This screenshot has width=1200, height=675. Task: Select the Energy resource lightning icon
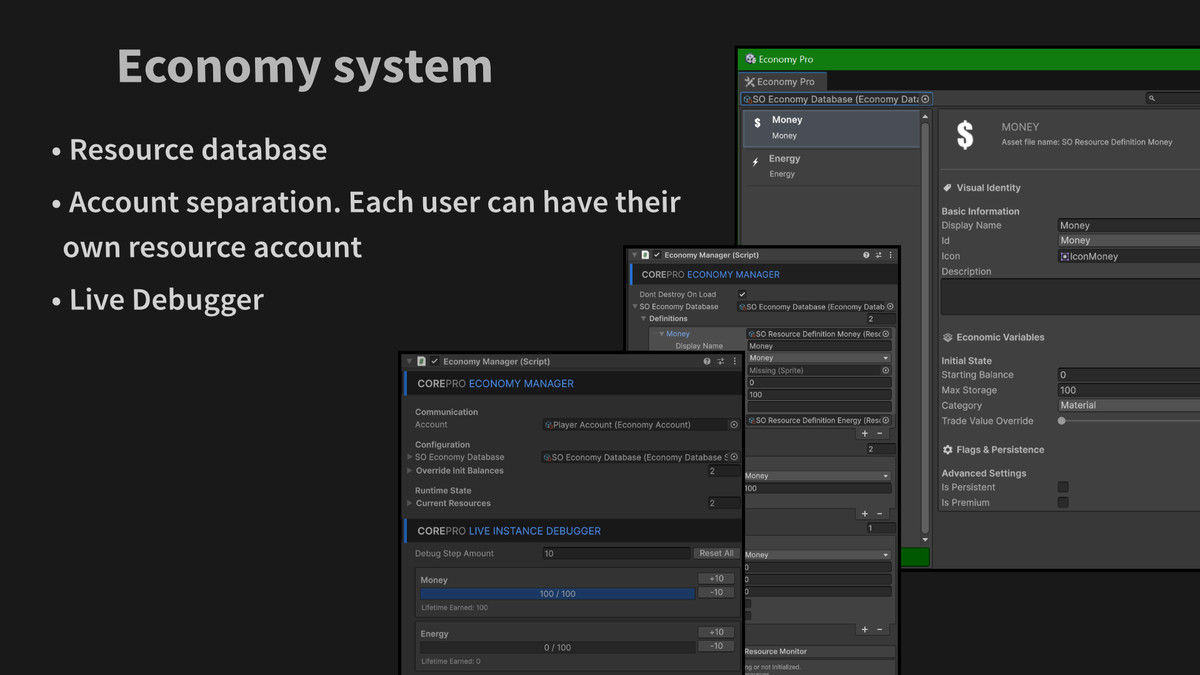755,162
